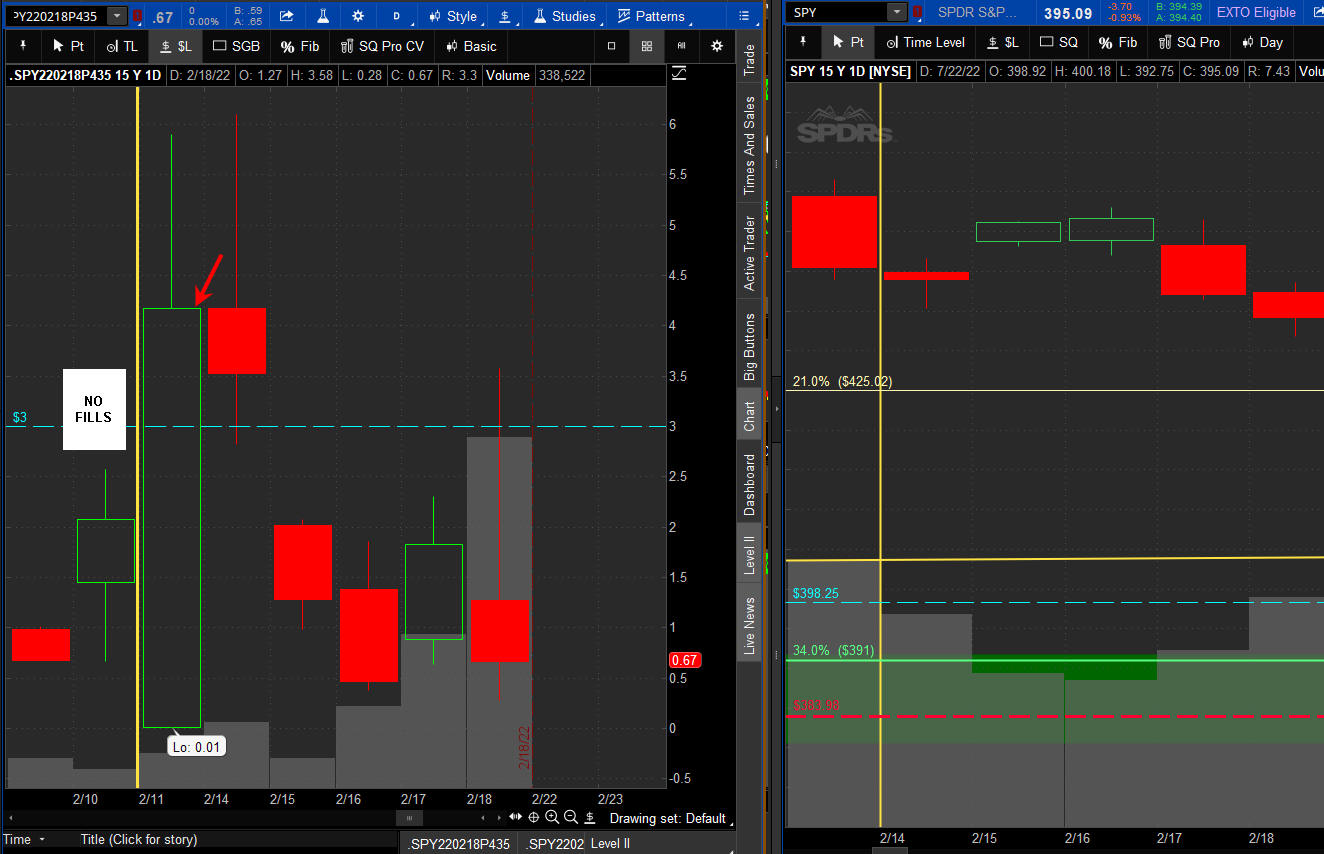1324x854 pixels.
Task: Select the Fib retracement tool in left chart
Action: pyautogui.click(x=300, y=46)
